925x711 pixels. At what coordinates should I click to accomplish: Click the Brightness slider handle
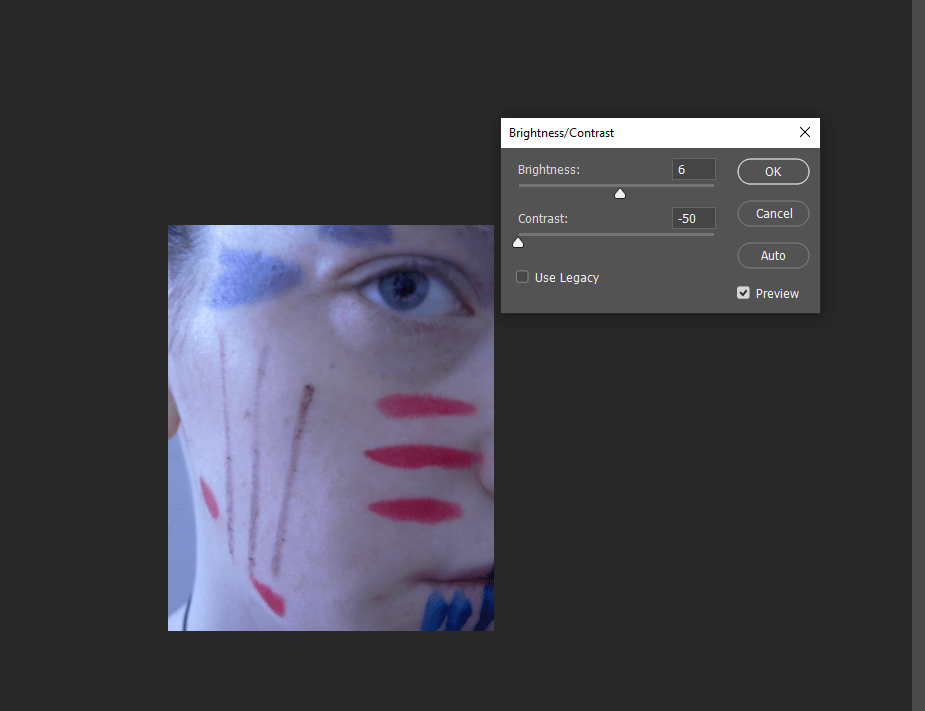(x=620, y=193)
